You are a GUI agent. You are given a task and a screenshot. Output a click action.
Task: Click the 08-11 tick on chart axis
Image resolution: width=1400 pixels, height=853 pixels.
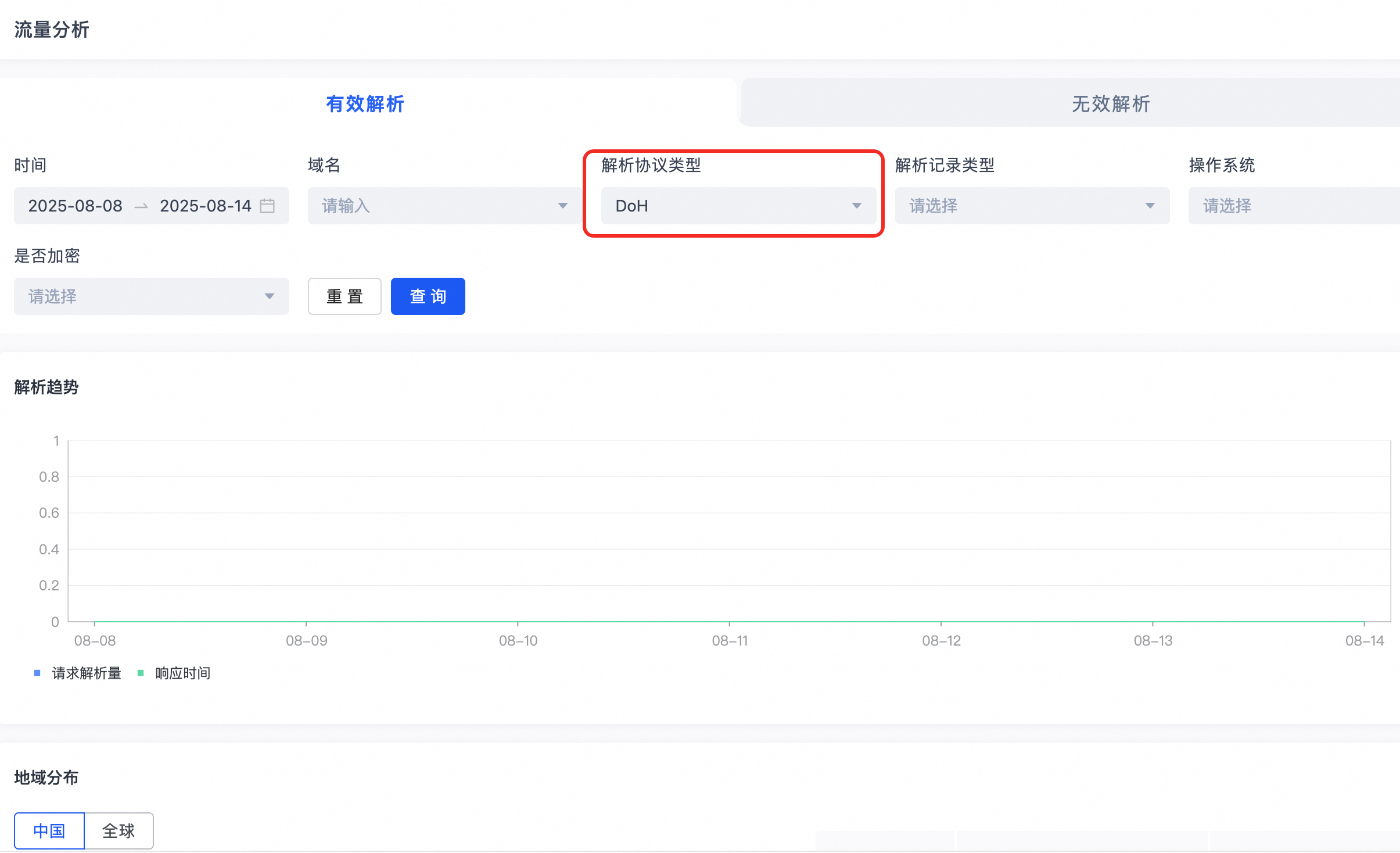[x=730, y=640]
